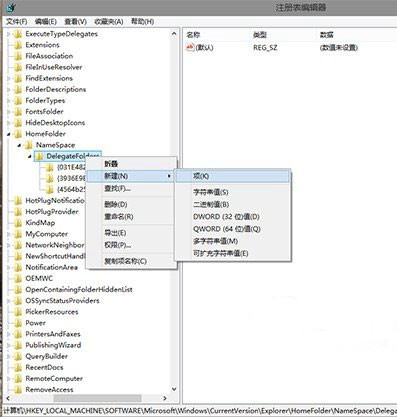Screen dimensions: 397x417
Task: Select 权限(P)... in the context menu
Action: point(131,245)
